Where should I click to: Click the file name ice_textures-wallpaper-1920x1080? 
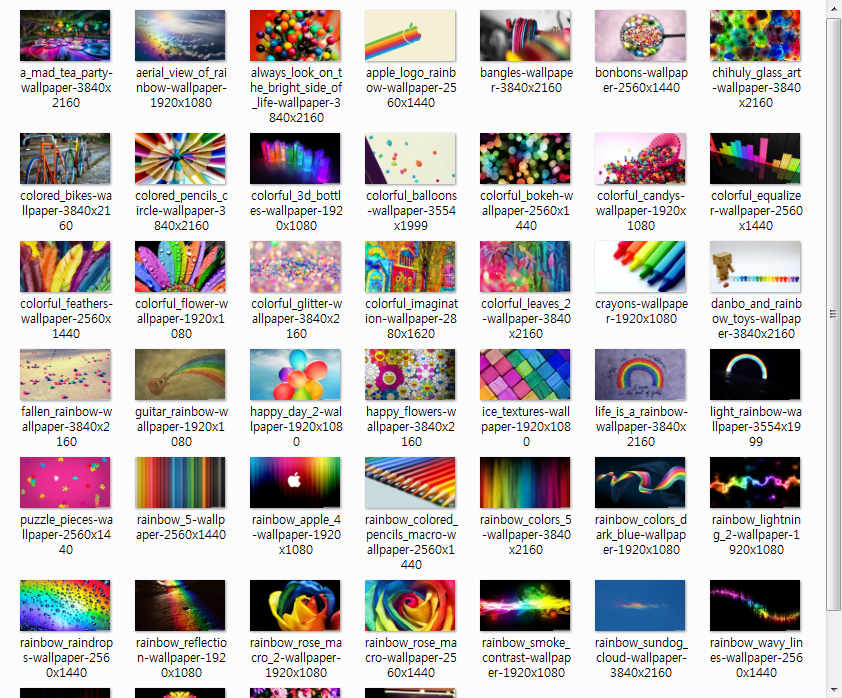point(526,426)
